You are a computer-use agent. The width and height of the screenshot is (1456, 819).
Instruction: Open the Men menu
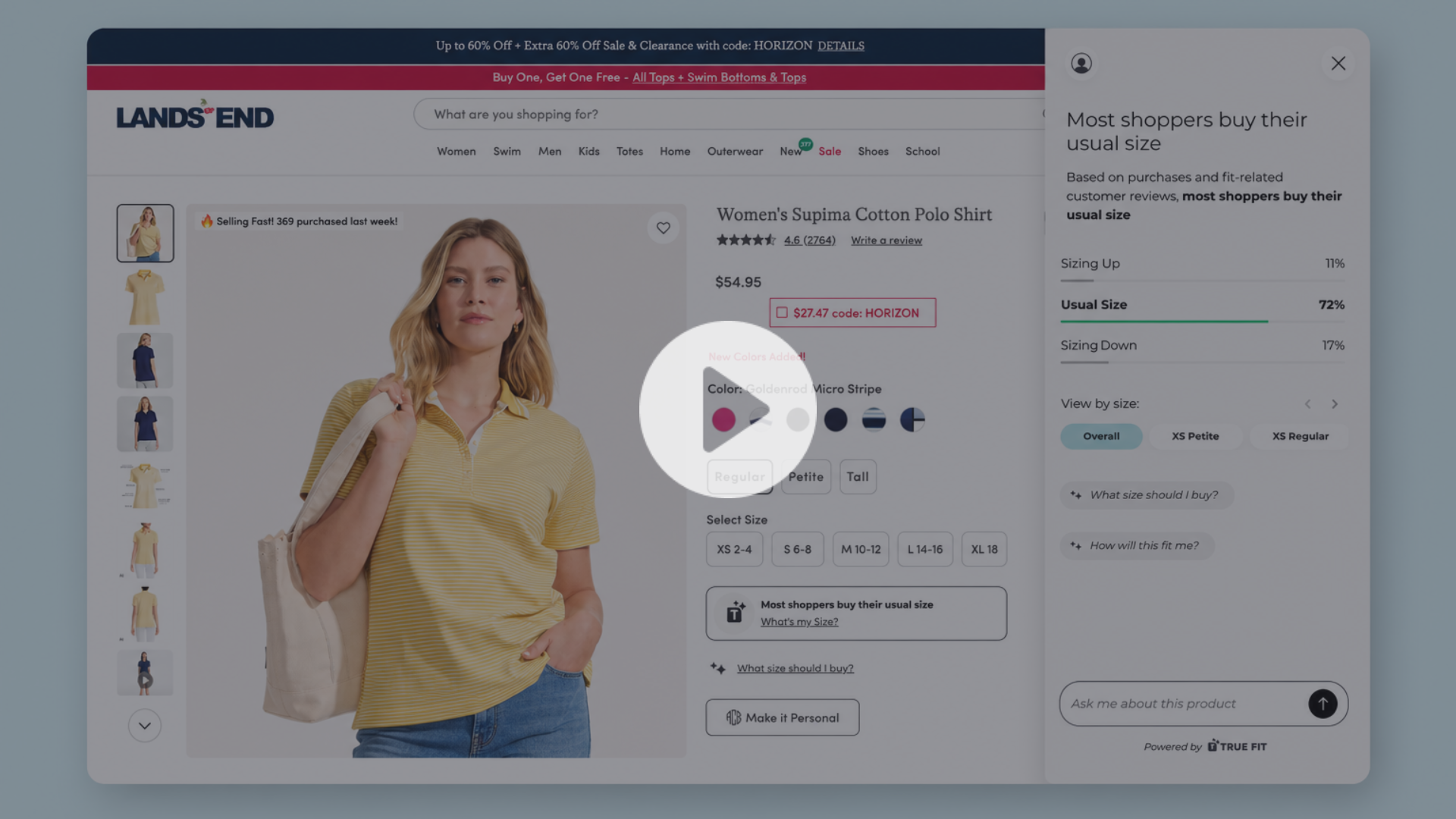[x=550, y=152]
